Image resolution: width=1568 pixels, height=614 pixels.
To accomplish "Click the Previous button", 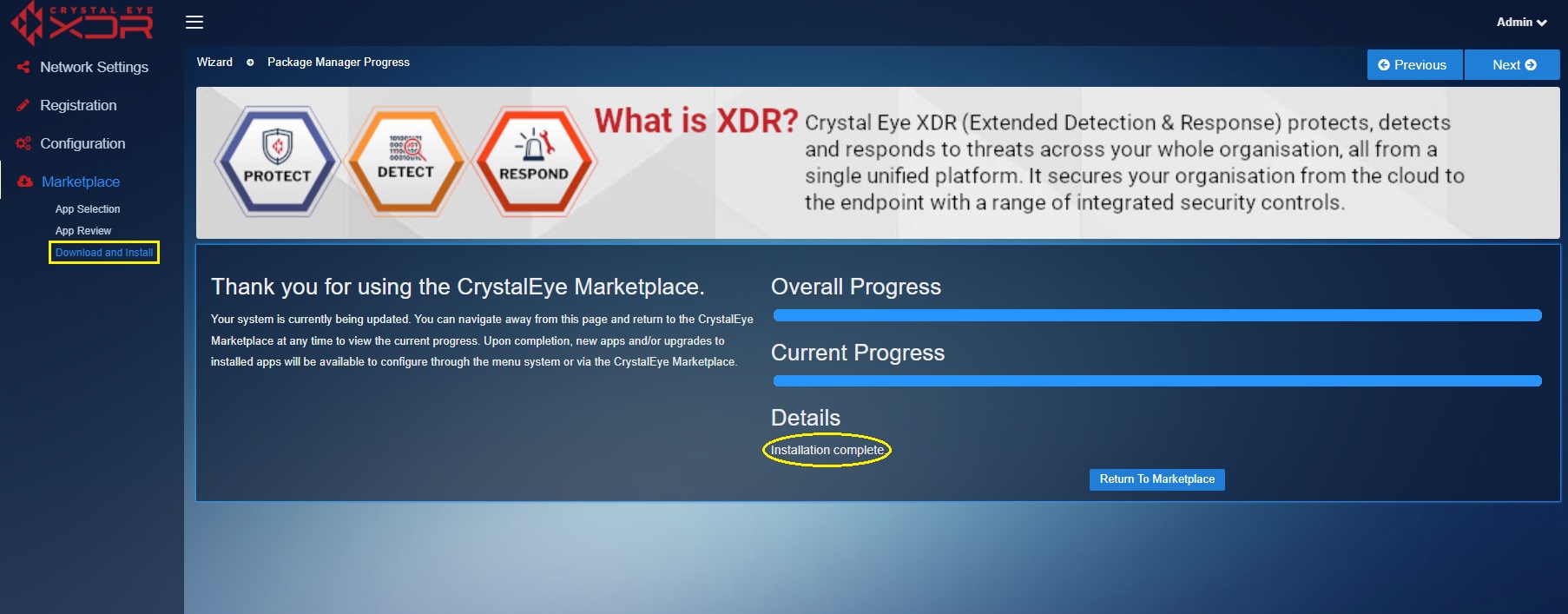I will 1414,65.
